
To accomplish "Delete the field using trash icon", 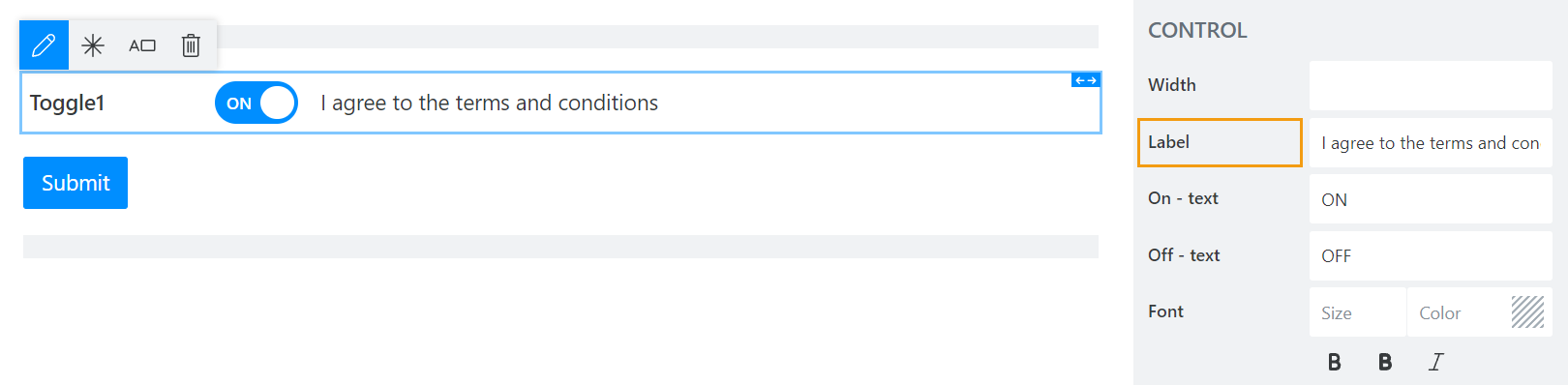I will click(x=191, y=45).
